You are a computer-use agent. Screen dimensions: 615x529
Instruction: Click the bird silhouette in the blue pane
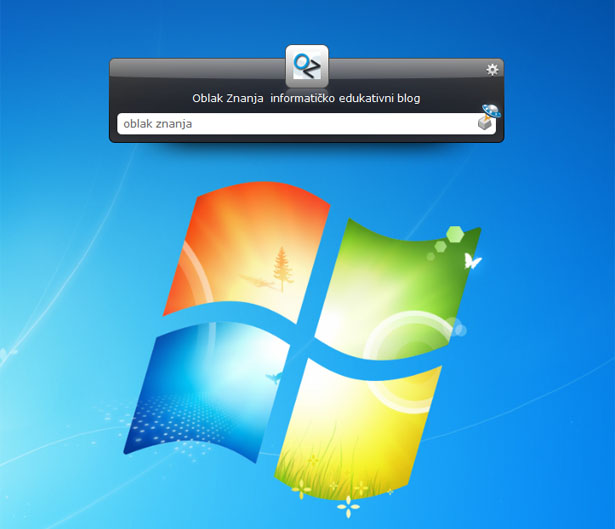[x=272, y=377]
